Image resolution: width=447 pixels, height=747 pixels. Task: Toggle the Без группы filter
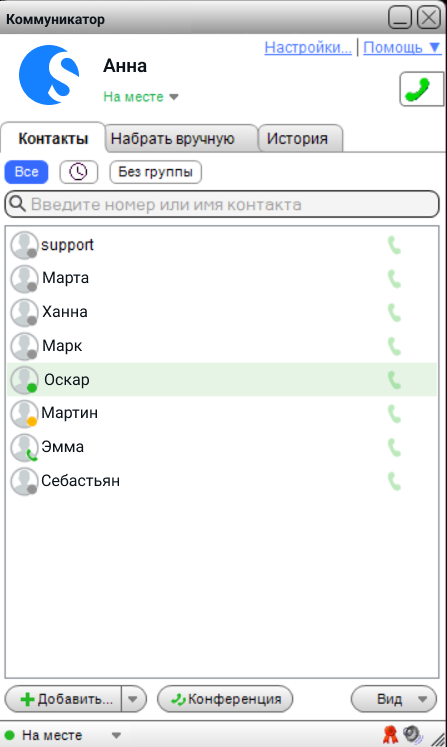coord(155,172)
